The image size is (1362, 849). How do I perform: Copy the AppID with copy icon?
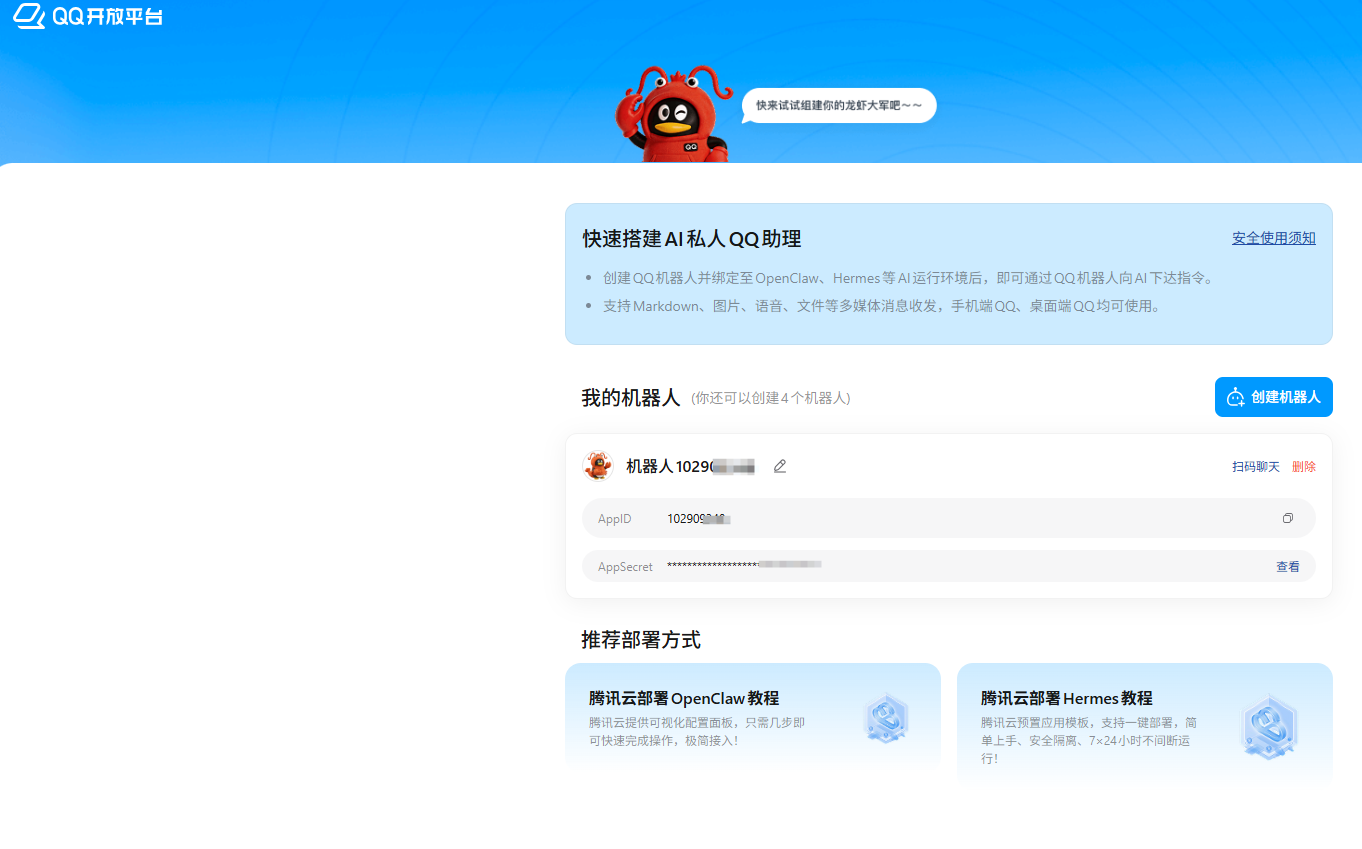(x=1288, y=518)
